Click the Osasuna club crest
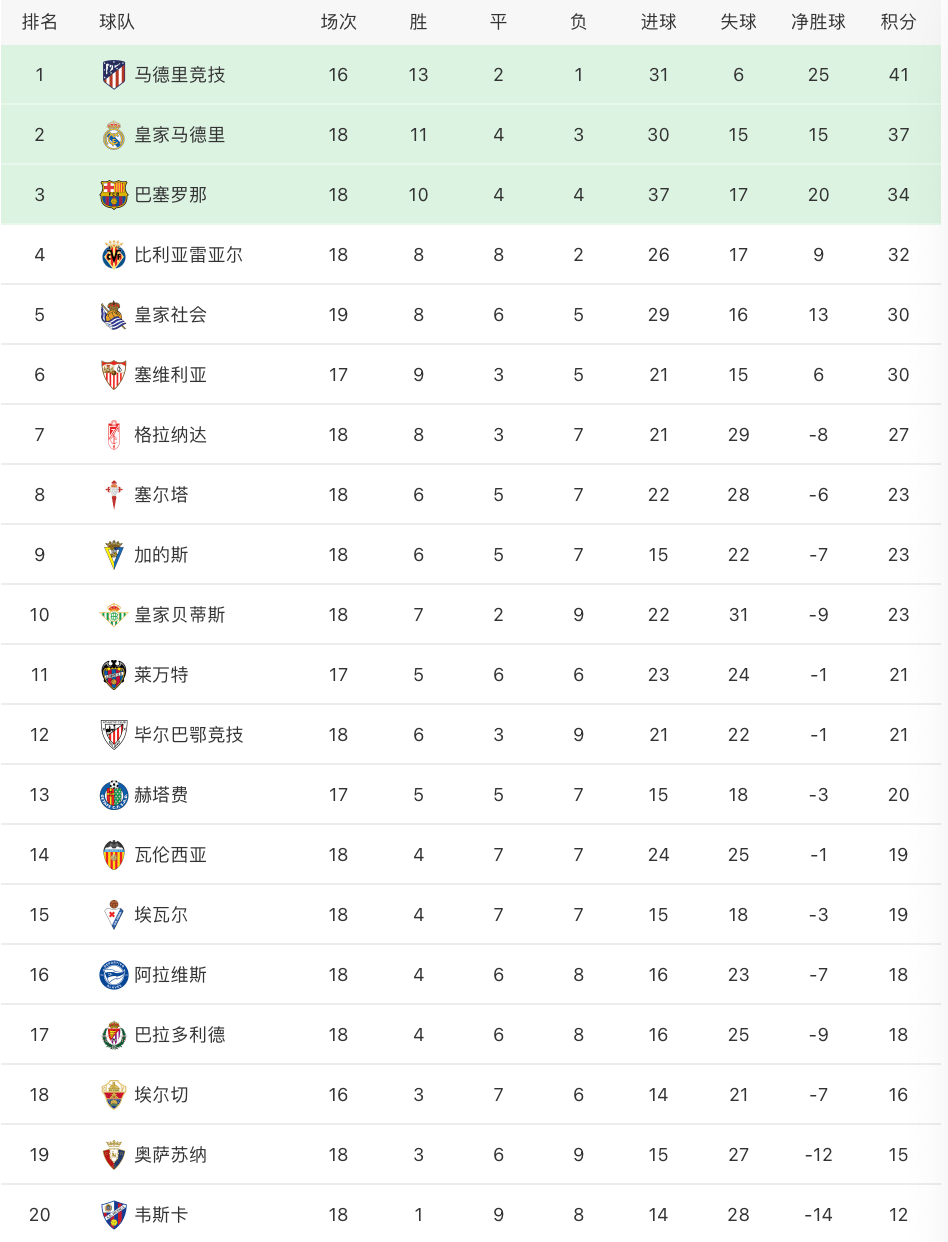Image resolution: width=948 pixels, height=1242 pixels. (114, 1155)
